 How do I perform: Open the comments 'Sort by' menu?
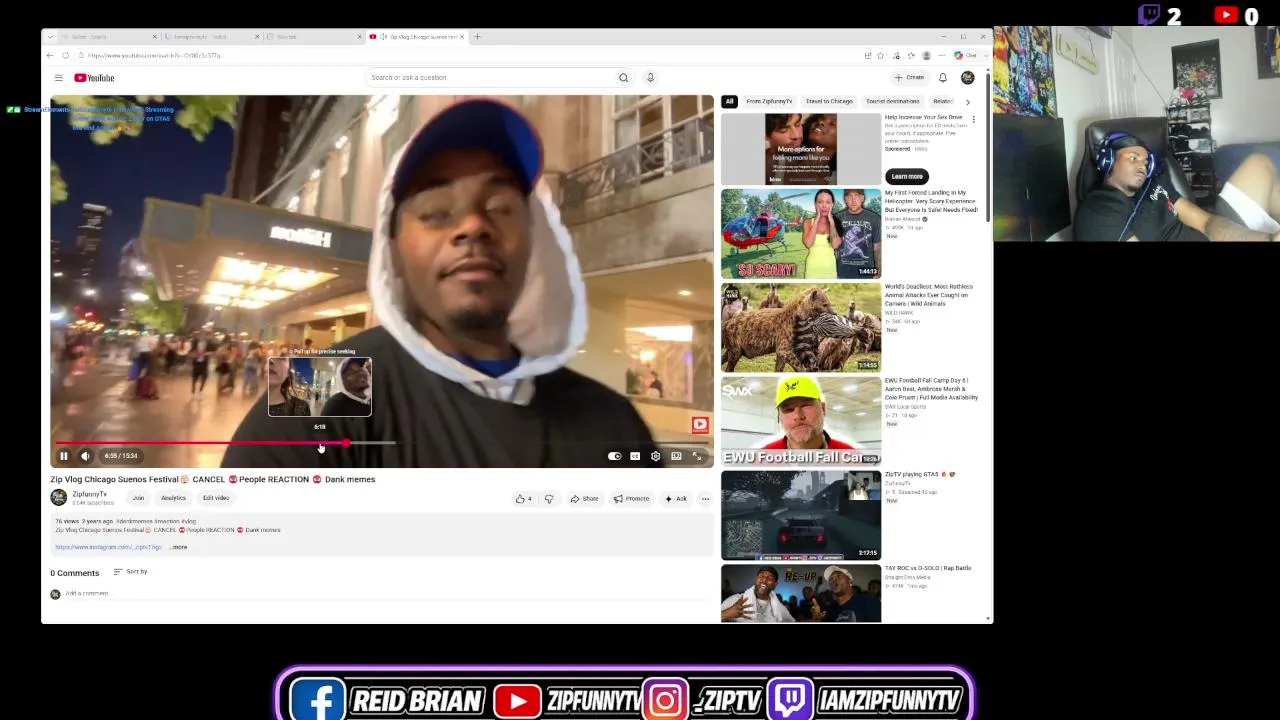(130, 572)
